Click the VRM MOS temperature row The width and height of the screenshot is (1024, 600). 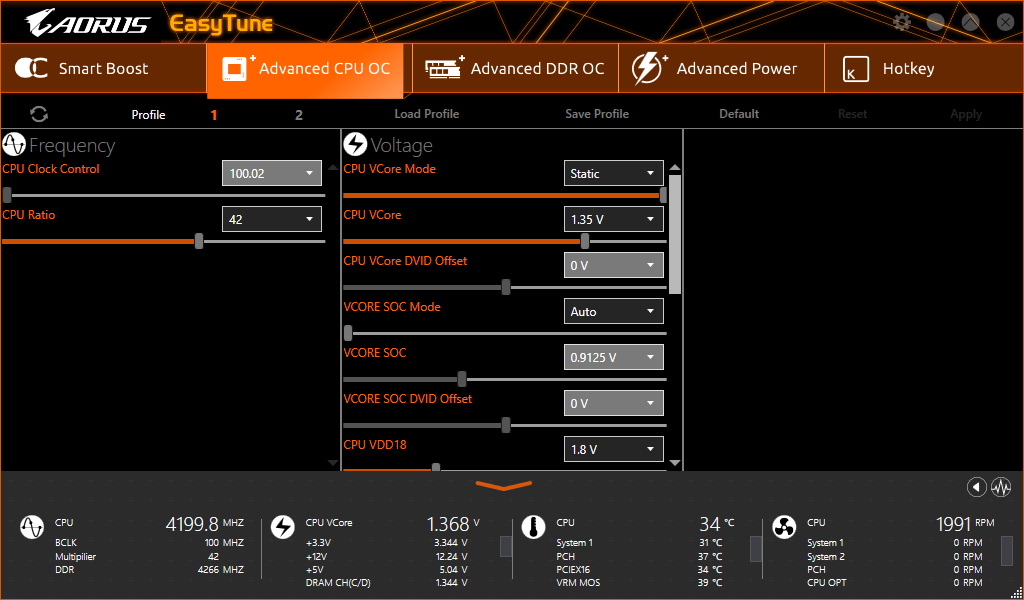pos(639,582)
